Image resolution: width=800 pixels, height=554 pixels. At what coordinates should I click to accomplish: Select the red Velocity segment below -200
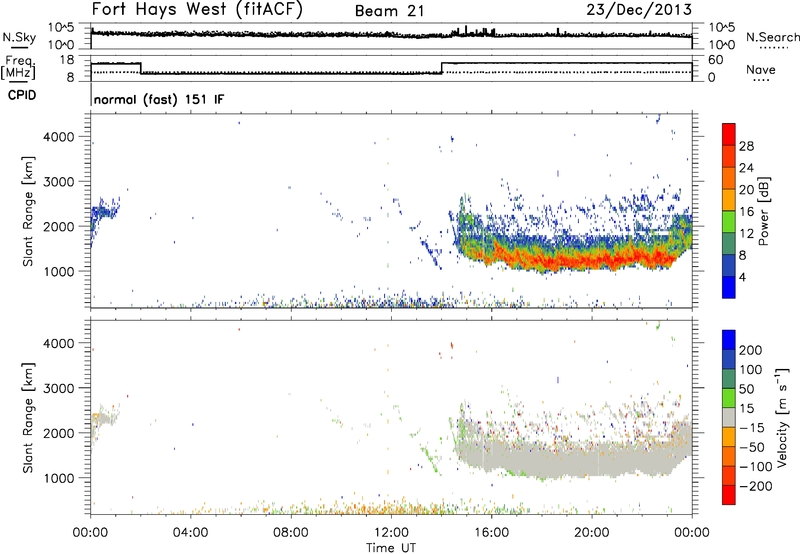[x=729, y=495]
